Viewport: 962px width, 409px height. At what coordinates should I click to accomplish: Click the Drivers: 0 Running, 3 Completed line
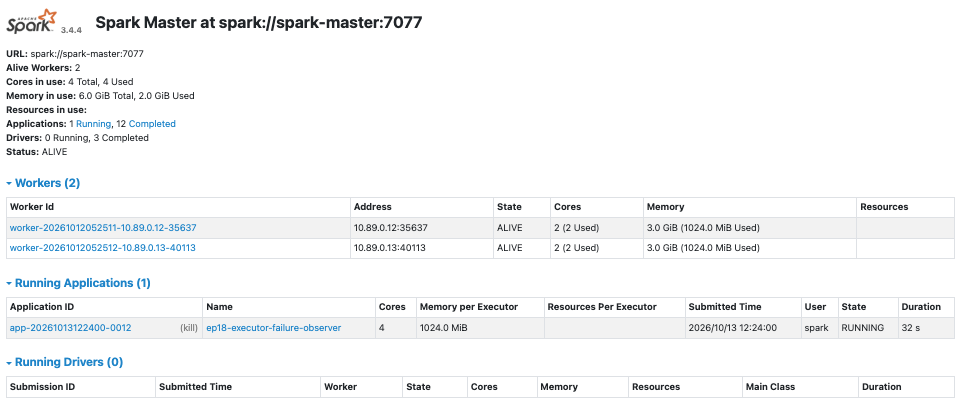(77, 138)
